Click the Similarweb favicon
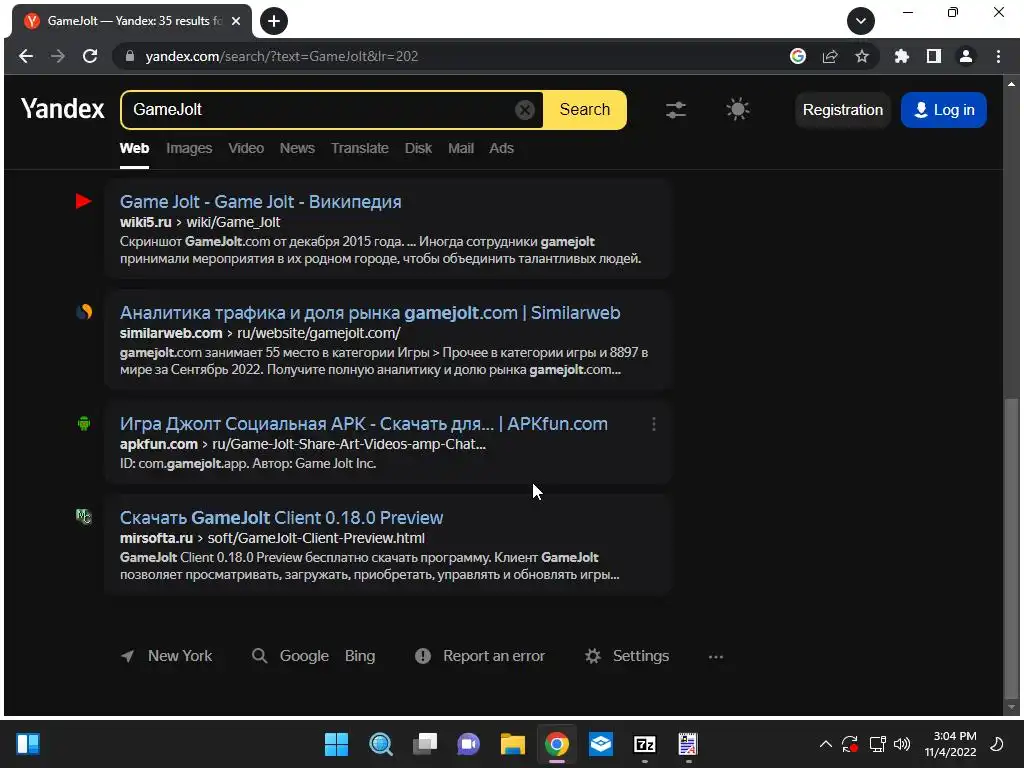Image resolution: width=1024 pixels, height=768 pixels. [84, 312]
